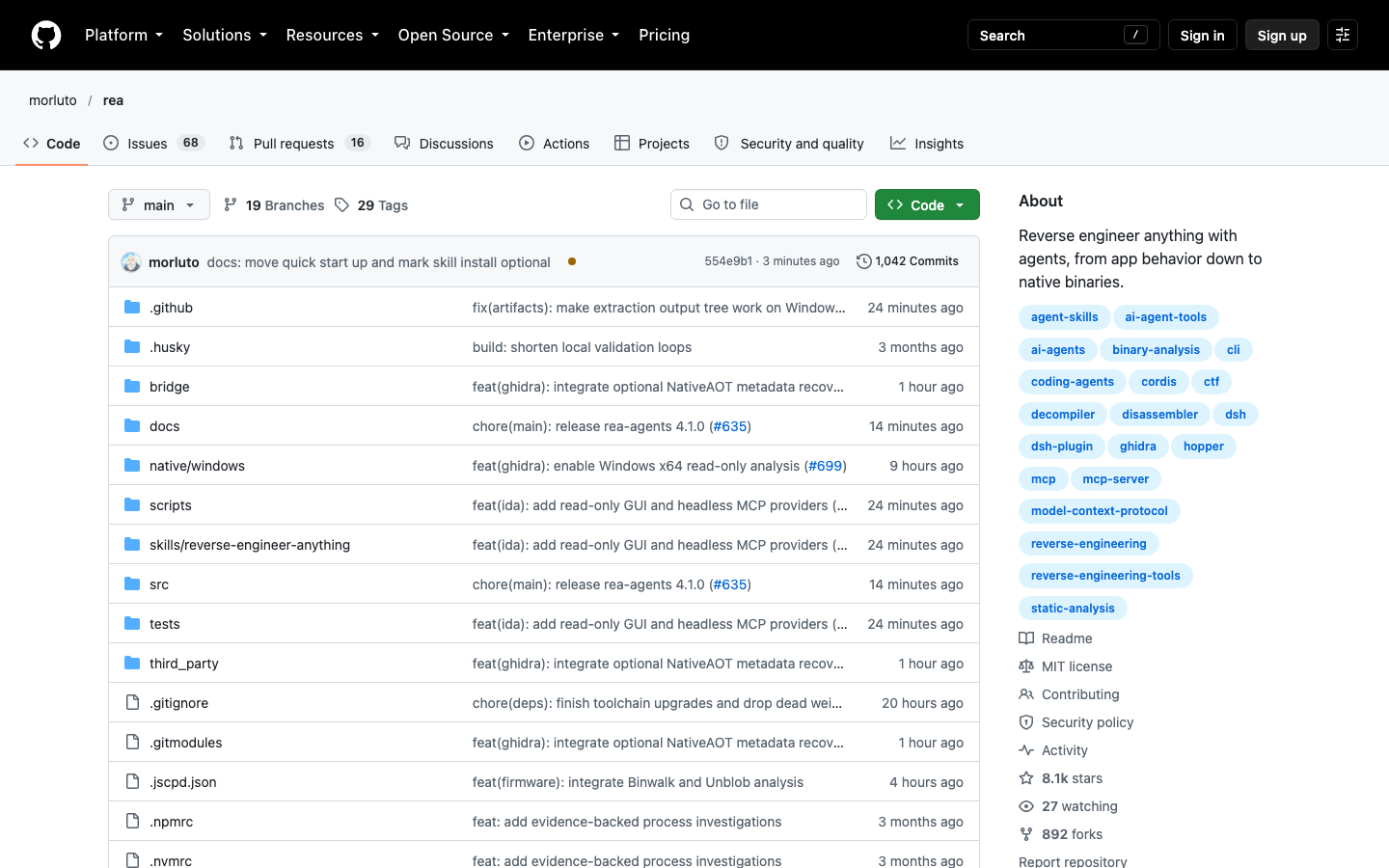Click the fork icon beside 892 forks
This screenshot has height=868, width=1389.
[x=1026, y=834]
